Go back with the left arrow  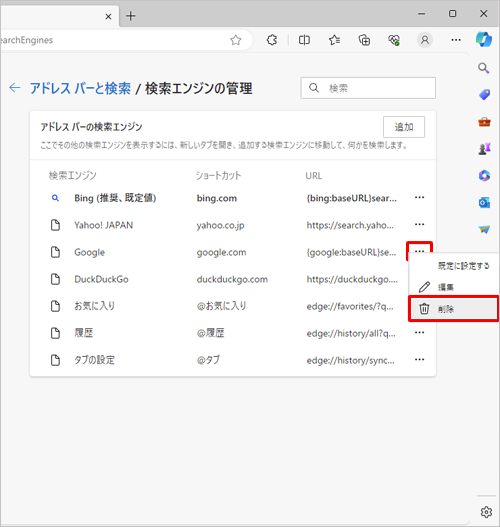click(14, 88)
